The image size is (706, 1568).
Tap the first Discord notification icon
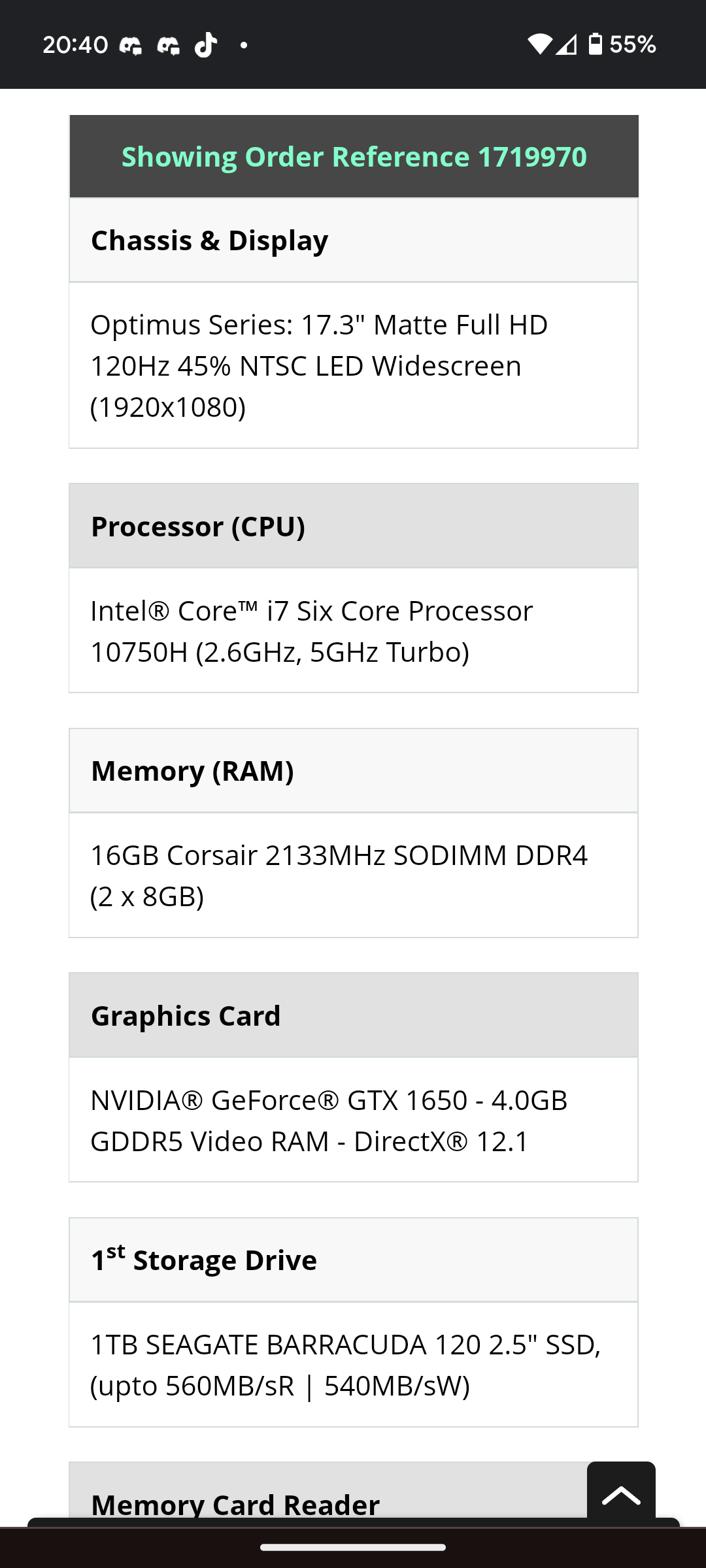click(131, 45)
